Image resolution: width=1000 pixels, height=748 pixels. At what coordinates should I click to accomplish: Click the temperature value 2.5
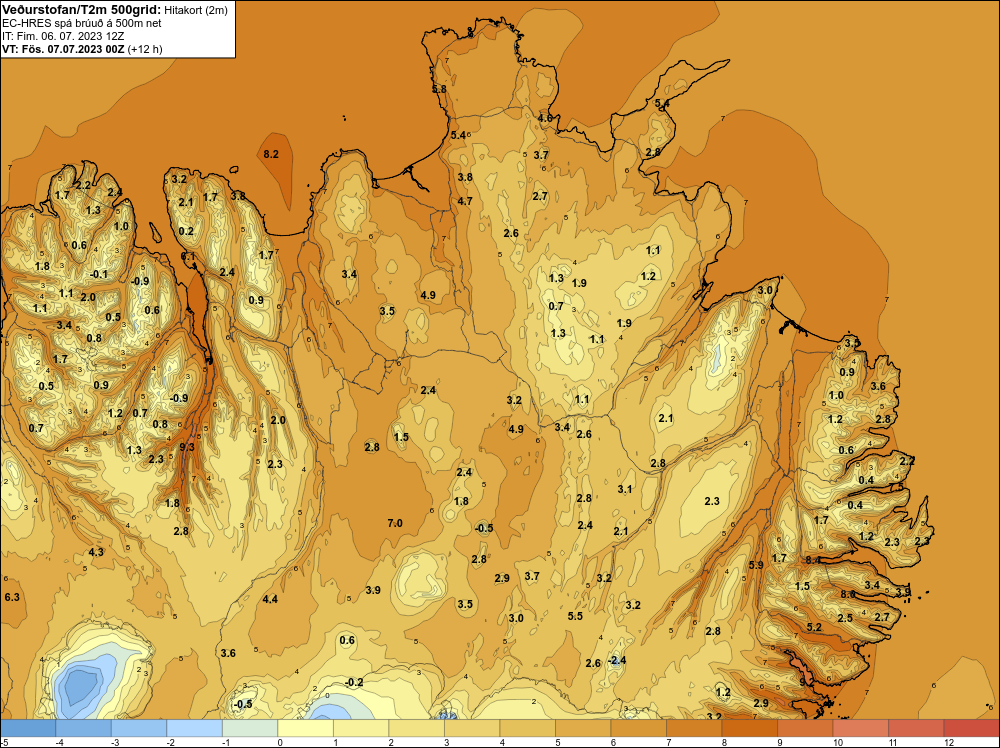[845, 618]
